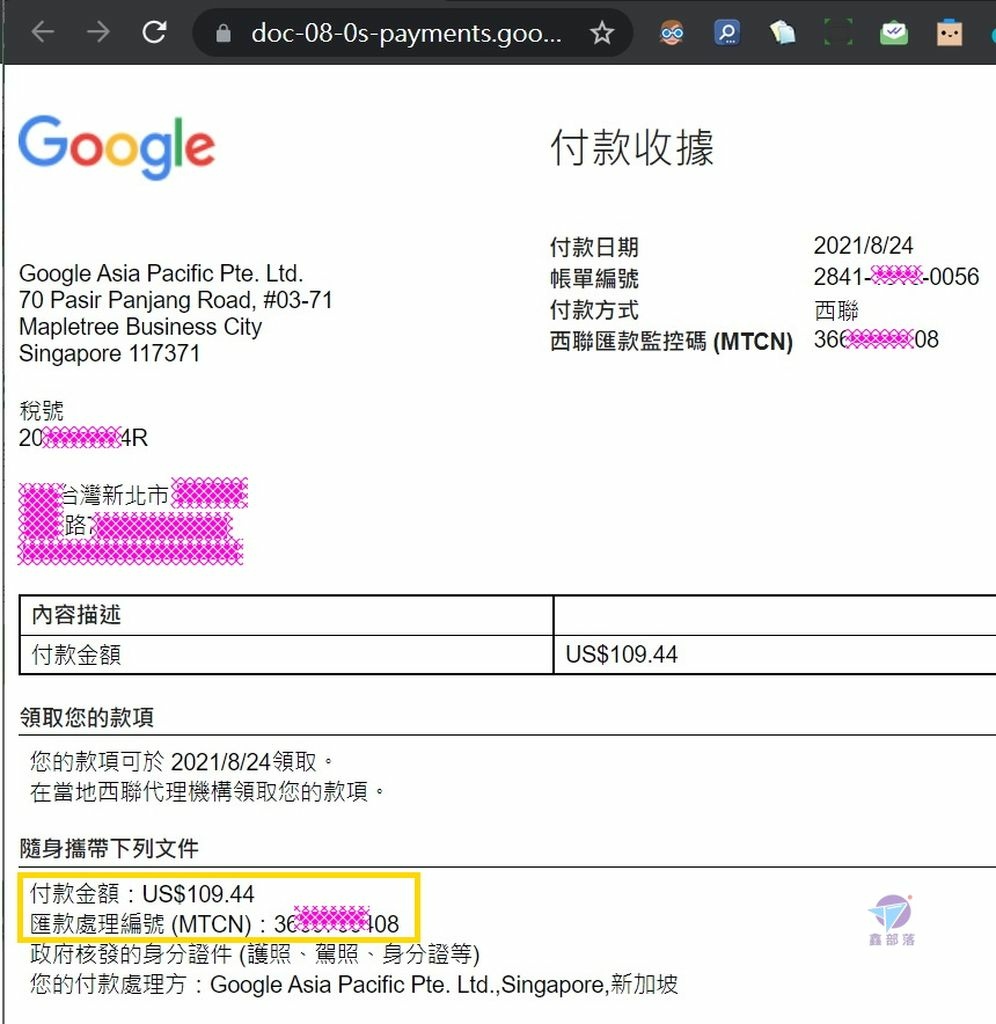The image size is (996, 1024).
Task: Click the 隨身攜帶下列文件 section heading
Action: (x=108, y=848)
